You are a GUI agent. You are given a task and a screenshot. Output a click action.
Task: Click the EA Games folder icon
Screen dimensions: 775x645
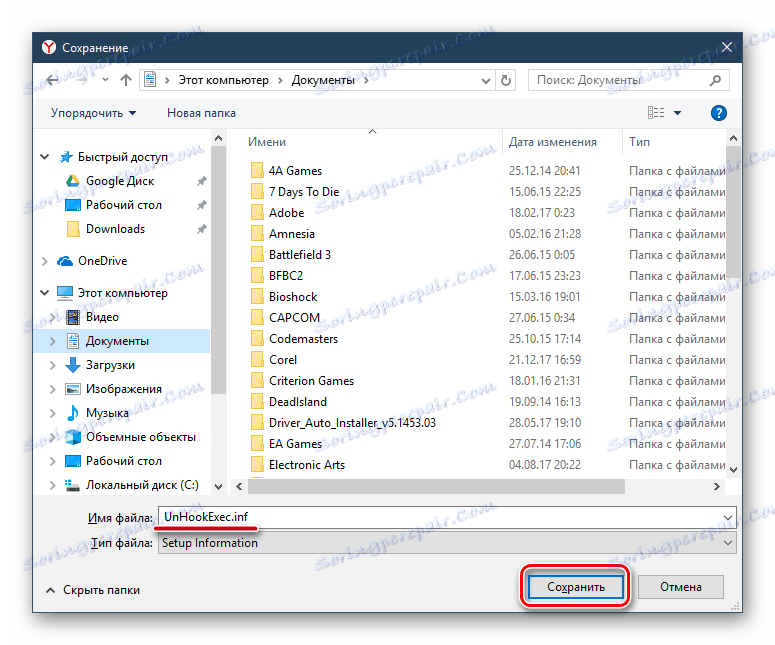click(257, 444)
